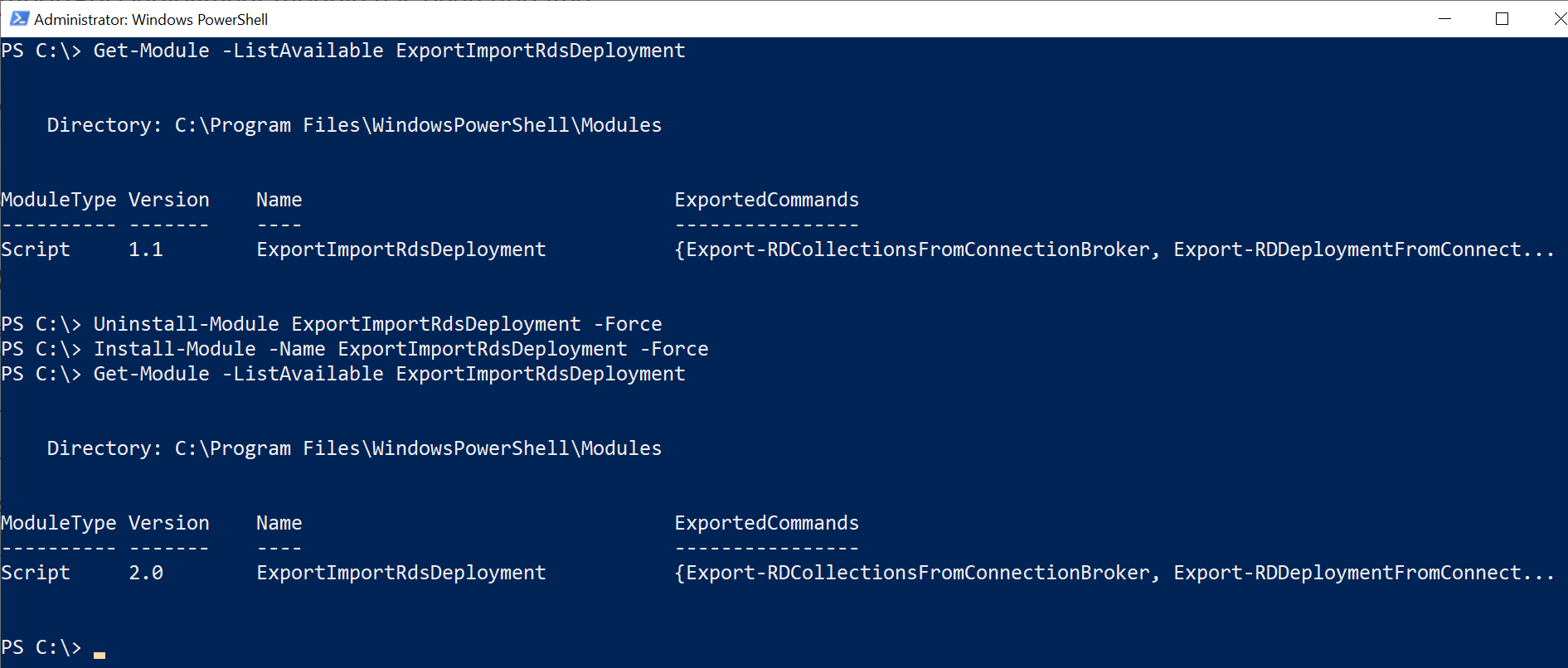Click the second Get-Module -ListAvailable command
The image size is (1568, 668).
click(343, 374)
